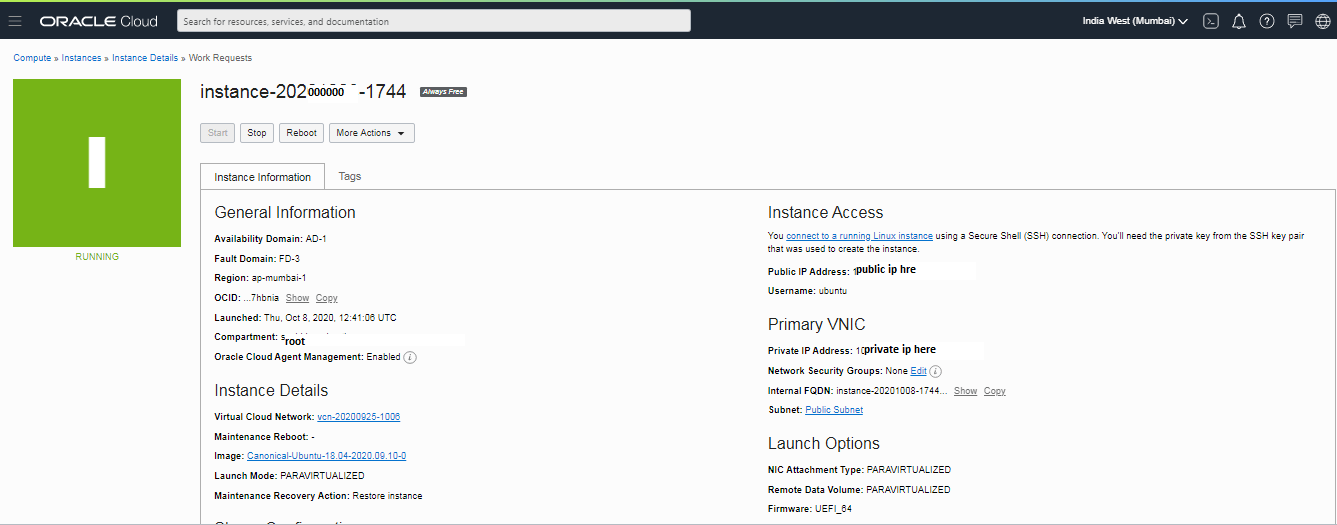Go to Compute breadcrumb
The width and height of the screenshot is (1337, 525).
pos(32,58)
